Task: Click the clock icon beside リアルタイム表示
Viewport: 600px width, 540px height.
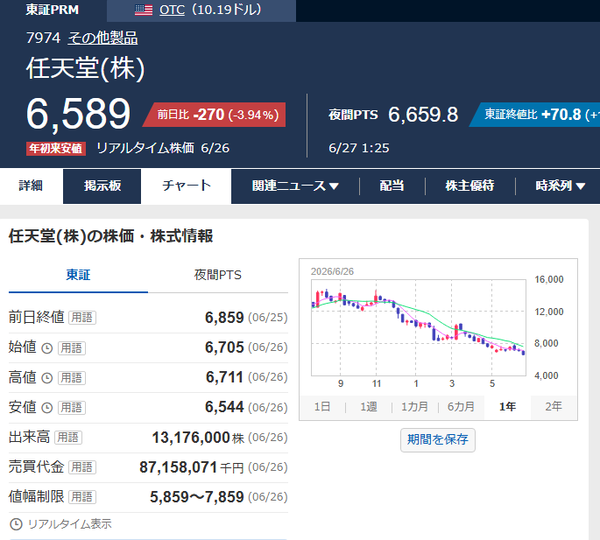Action: [16, 524]
